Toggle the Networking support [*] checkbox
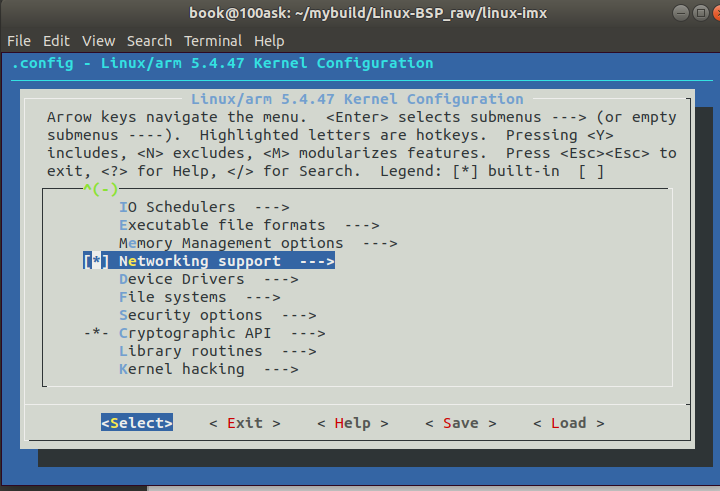The height and width of the screenshot is (491, 720). click(x=96, y=260)
